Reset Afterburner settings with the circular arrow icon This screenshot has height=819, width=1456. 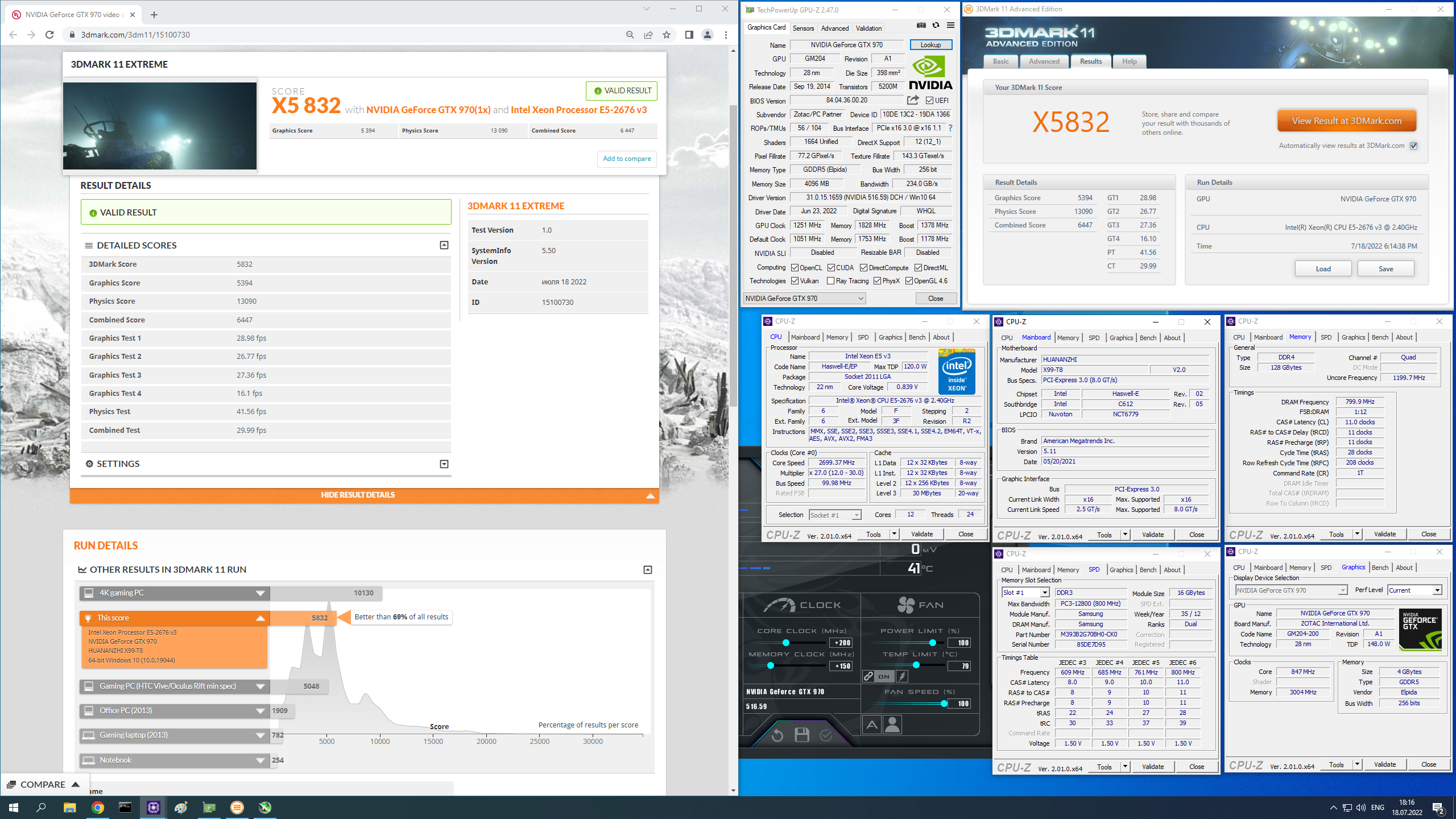[x=777, y=735]
